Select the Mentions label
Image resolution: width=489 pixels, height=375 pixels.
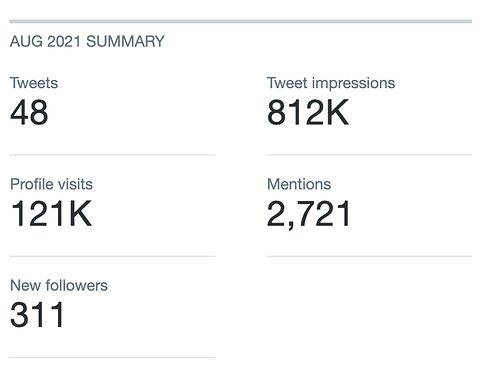coord(299,184)
